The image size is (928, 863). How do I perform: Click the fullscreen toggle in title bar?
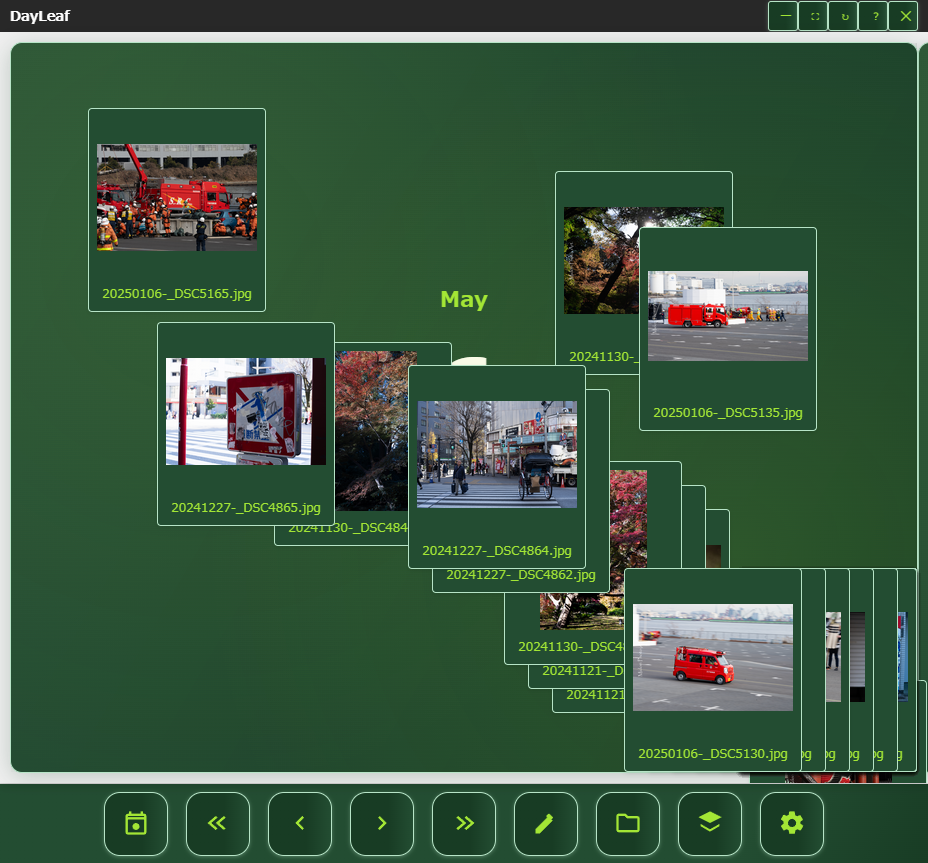click(814, 16)
